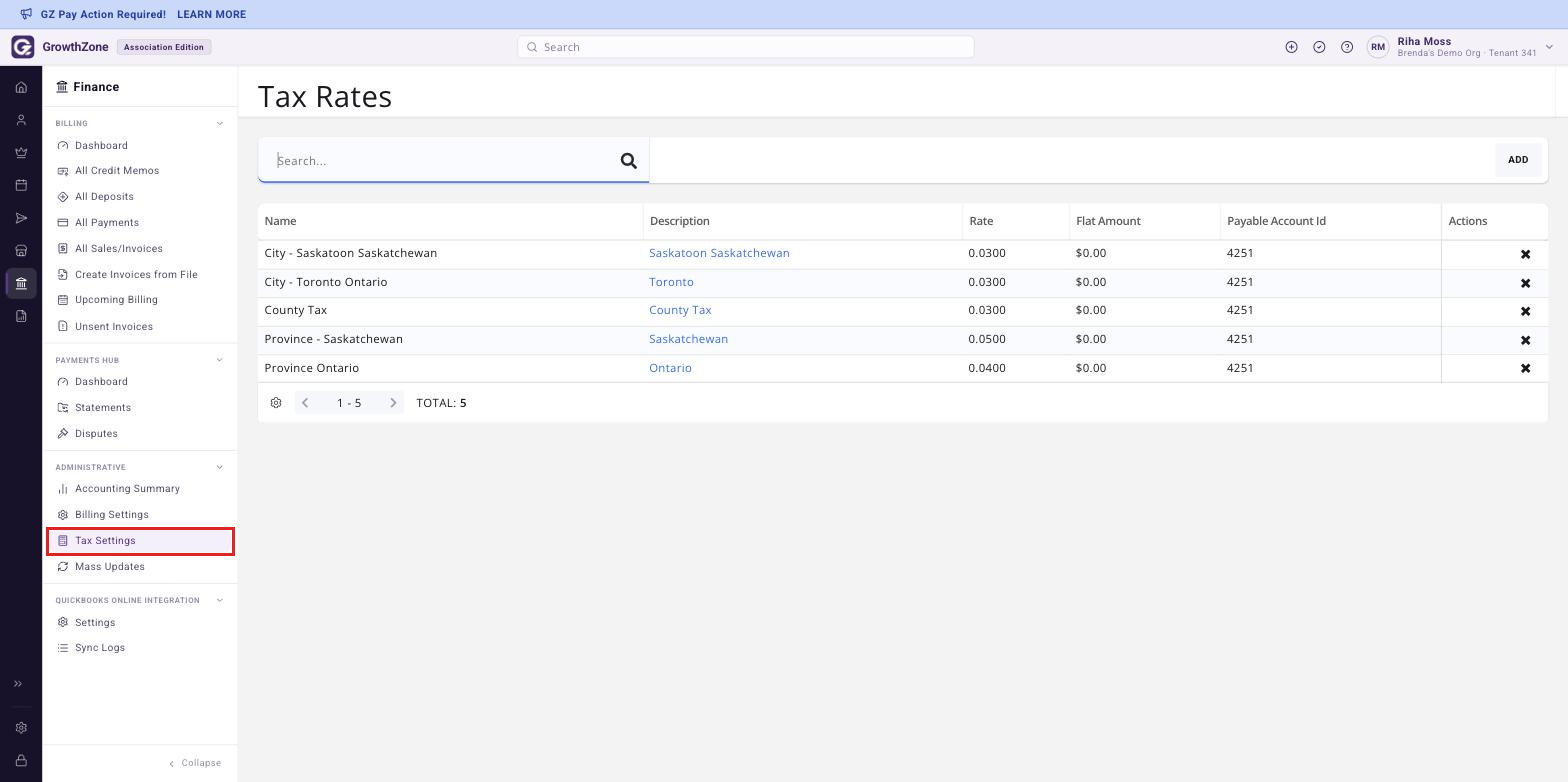Screen dimensions: 1568x782
Task: Collapse the Payments Hub section
Action: (x=220, y=360)
